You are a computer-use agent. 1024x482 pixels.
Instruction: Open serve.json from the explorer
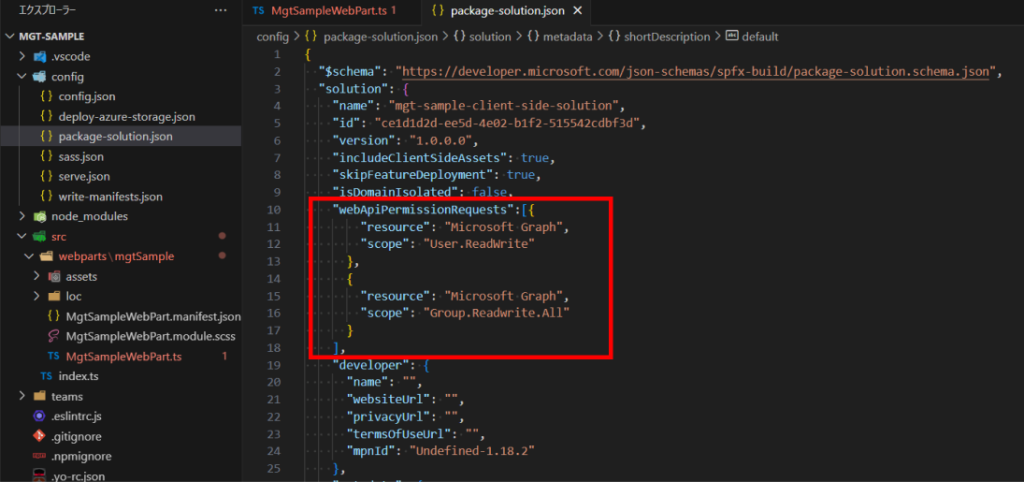[84, 176]
